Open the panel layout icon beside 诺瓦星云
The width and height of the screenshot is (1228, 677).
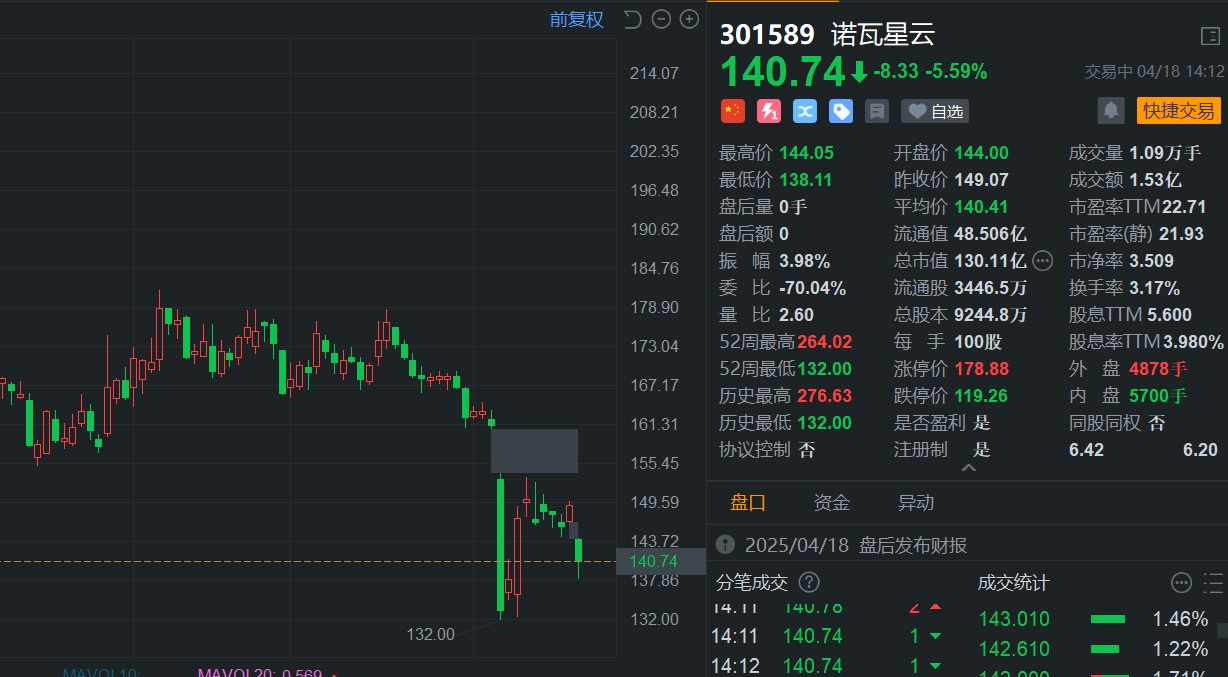(1210, 37)
